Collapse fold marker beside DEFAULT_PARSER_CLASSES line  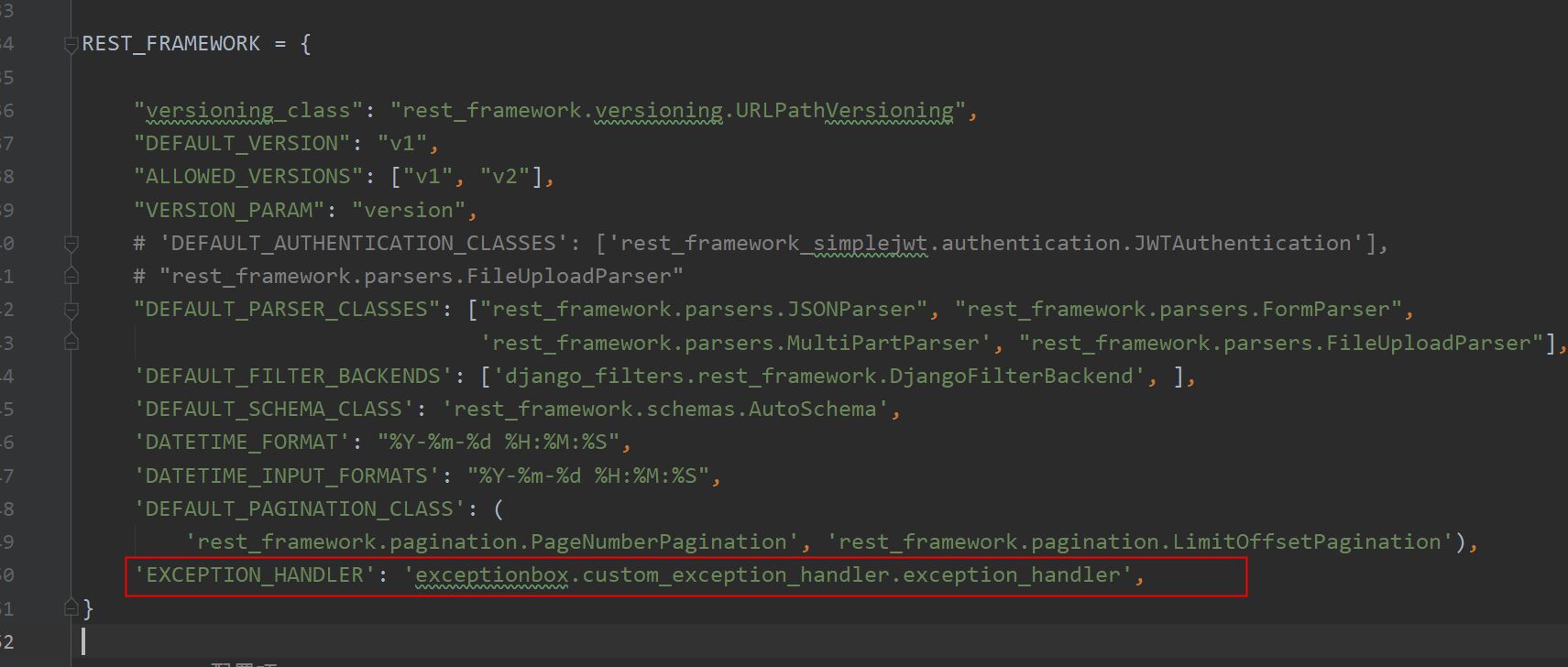point(71,311)
